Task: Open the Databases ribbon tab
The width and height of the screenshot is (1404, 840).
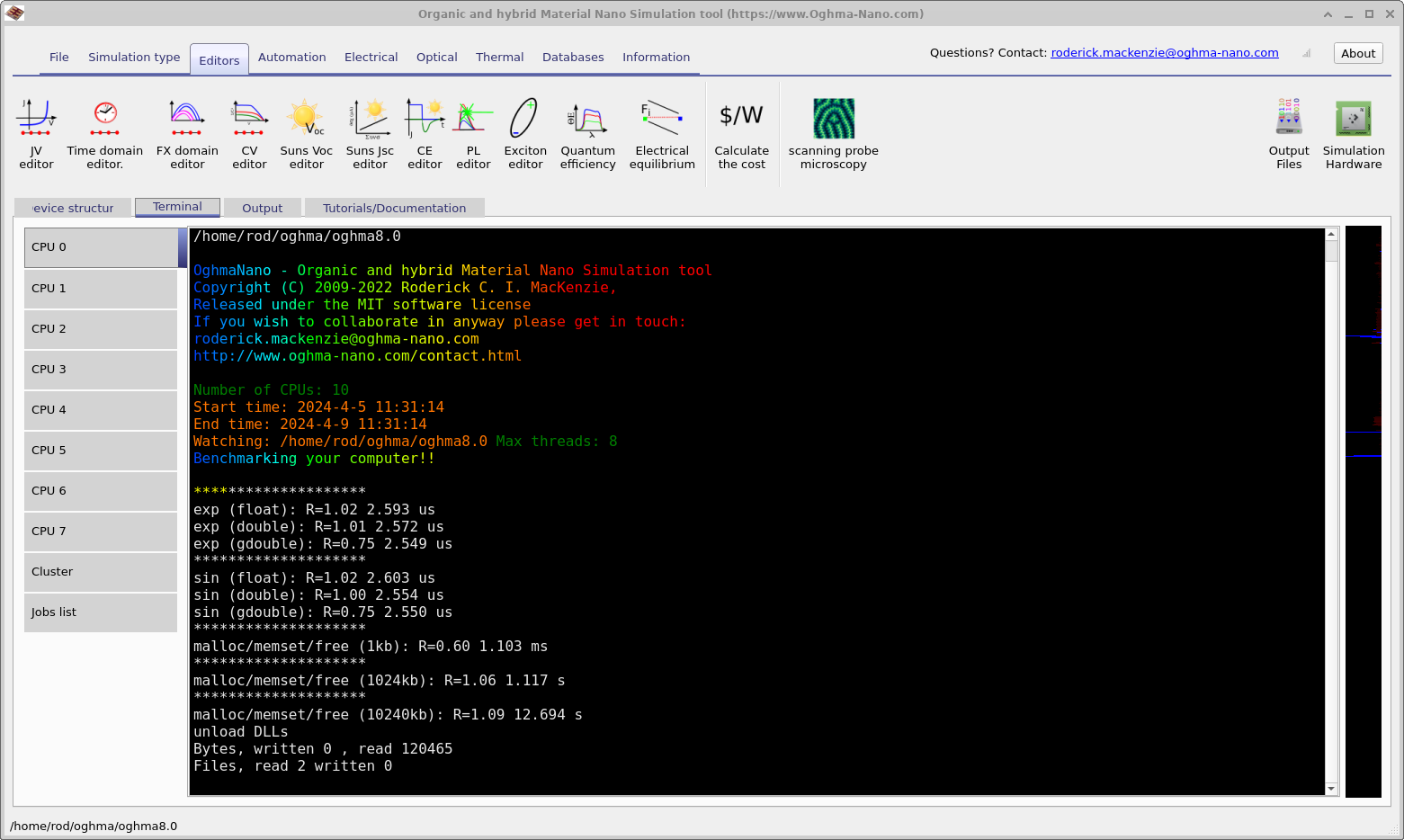Action: click(573, 57)
